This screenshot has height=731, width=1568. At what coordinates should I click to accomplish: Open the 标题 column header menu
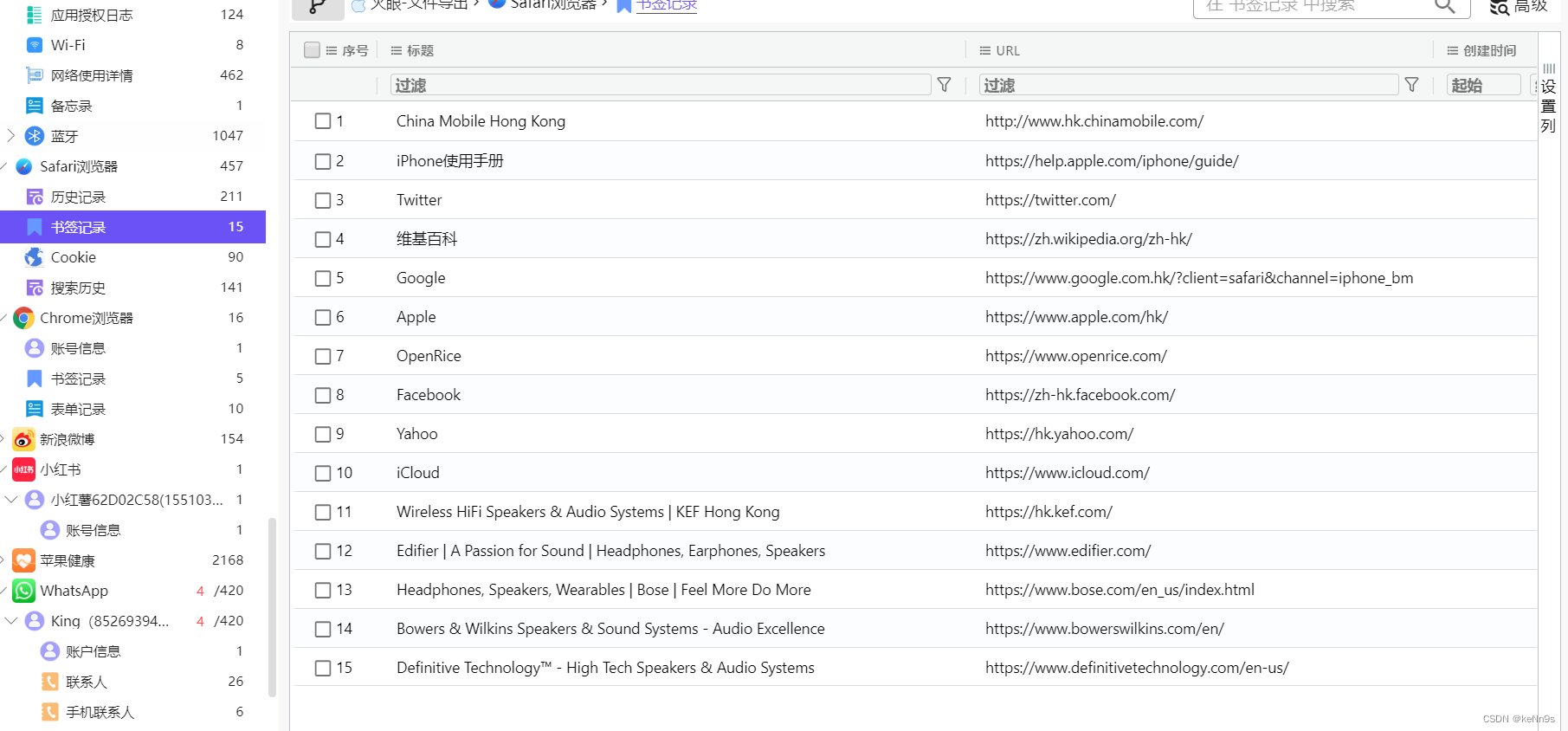(397, 51)
